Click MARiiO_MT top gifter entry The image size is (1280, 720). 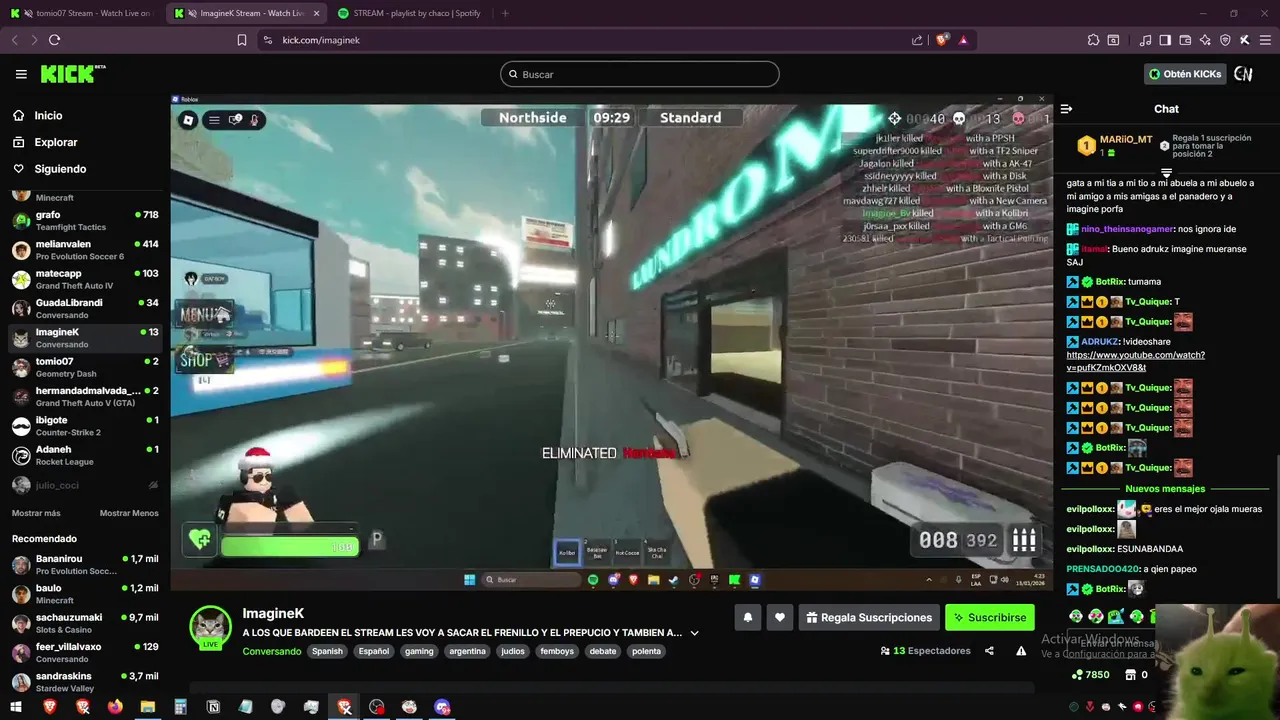click(1115, 146)
